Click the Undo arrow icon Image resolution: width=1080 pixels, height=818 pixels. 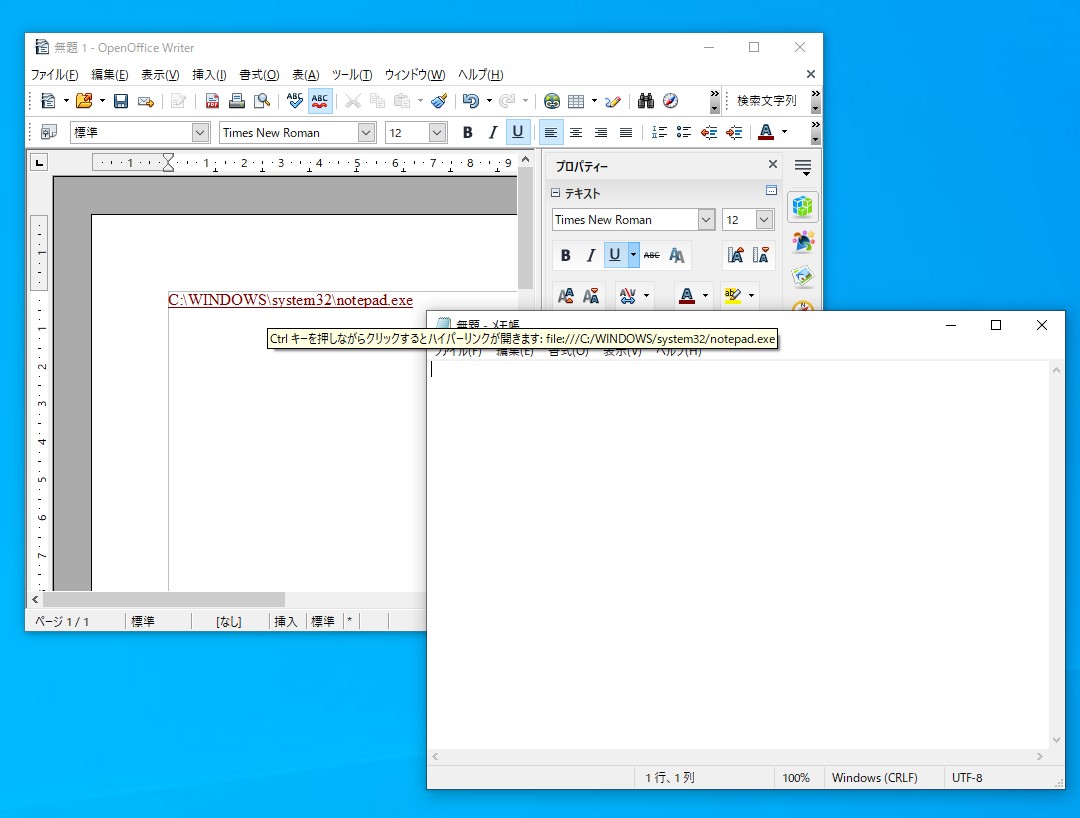tap(470, 101)
